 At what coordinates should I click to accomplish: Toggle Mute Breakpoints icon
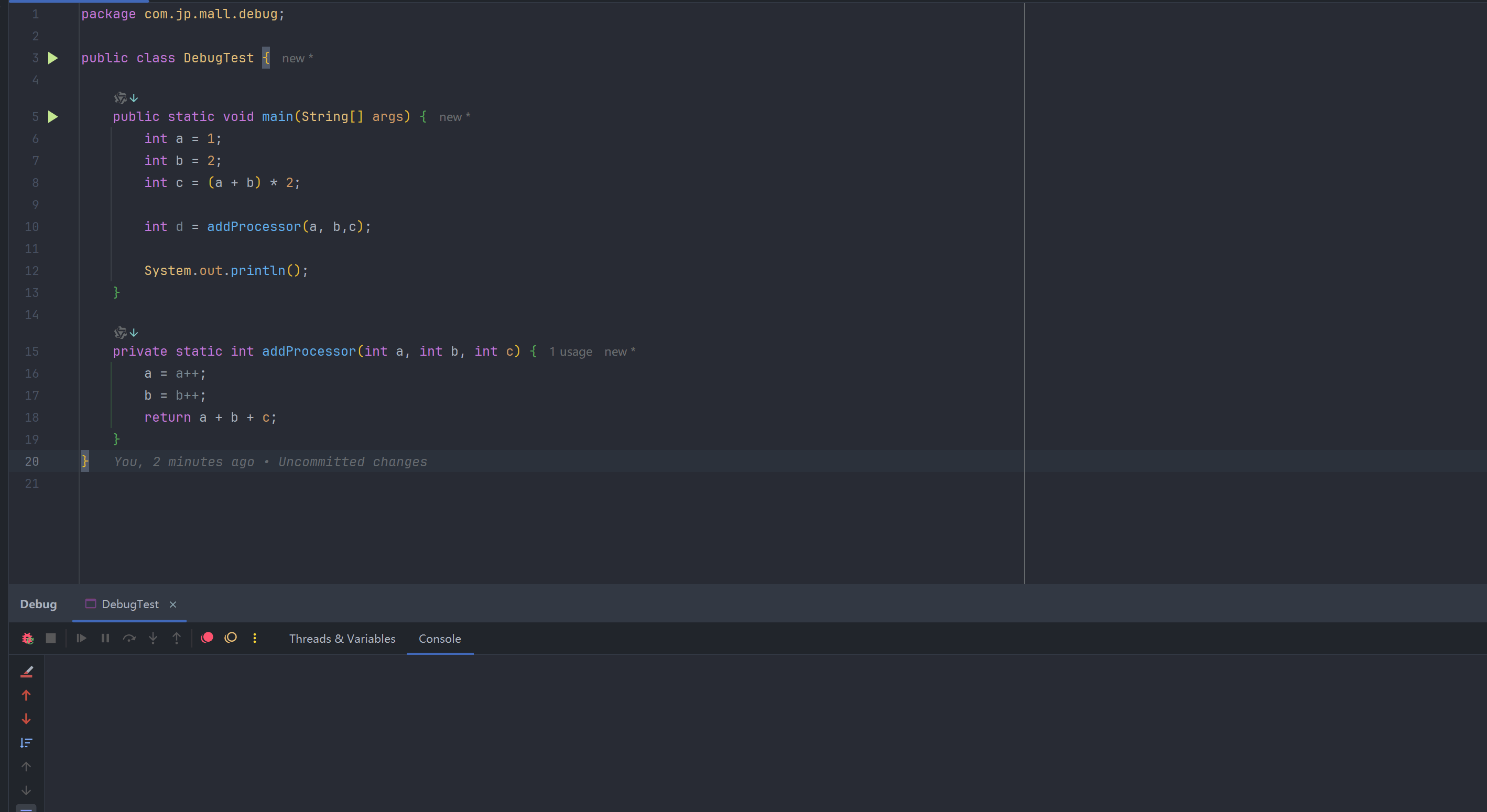coord(231,638)
